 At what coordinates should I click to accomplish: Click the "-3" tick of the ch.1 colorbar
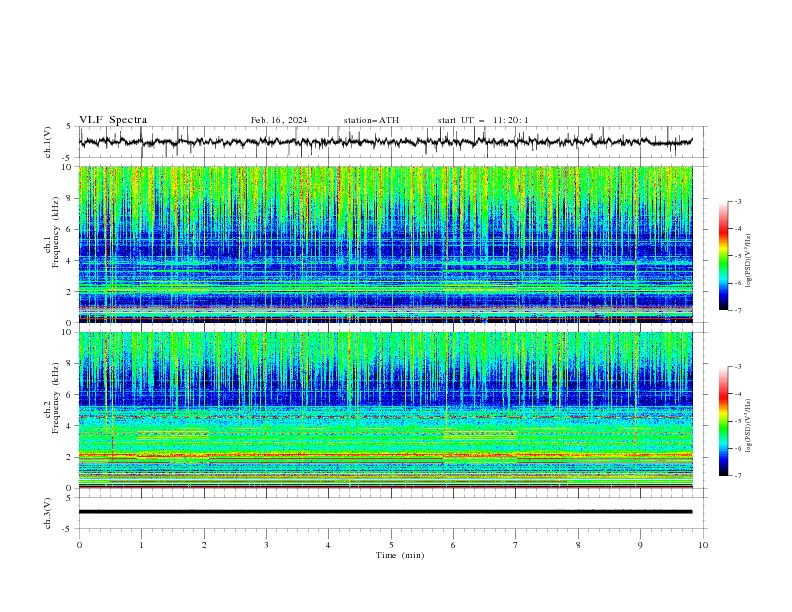pyautogui.click(x=738, y=201)
